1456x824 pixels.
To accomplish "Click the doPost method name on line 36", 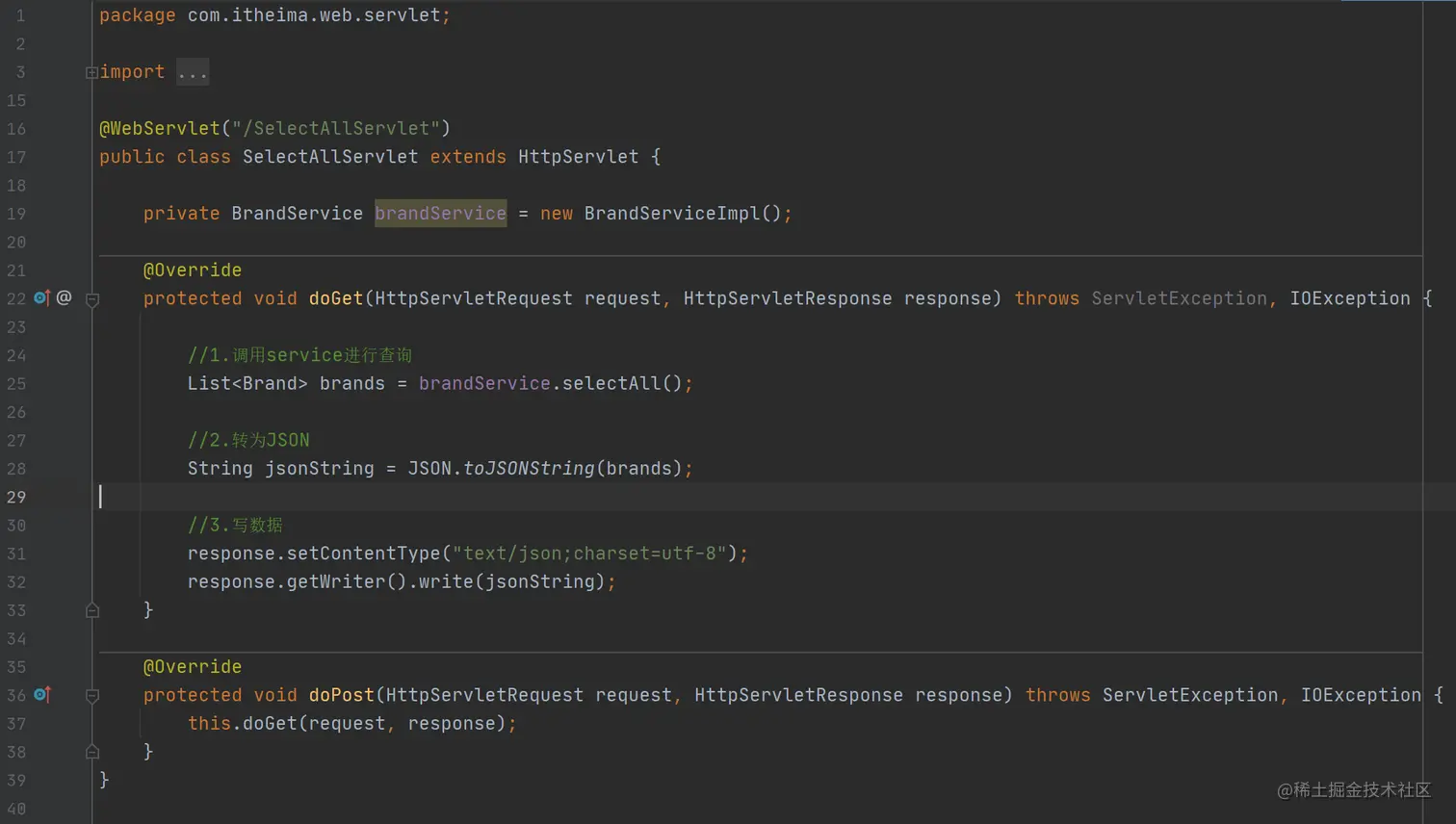I will tap(342, 694).
